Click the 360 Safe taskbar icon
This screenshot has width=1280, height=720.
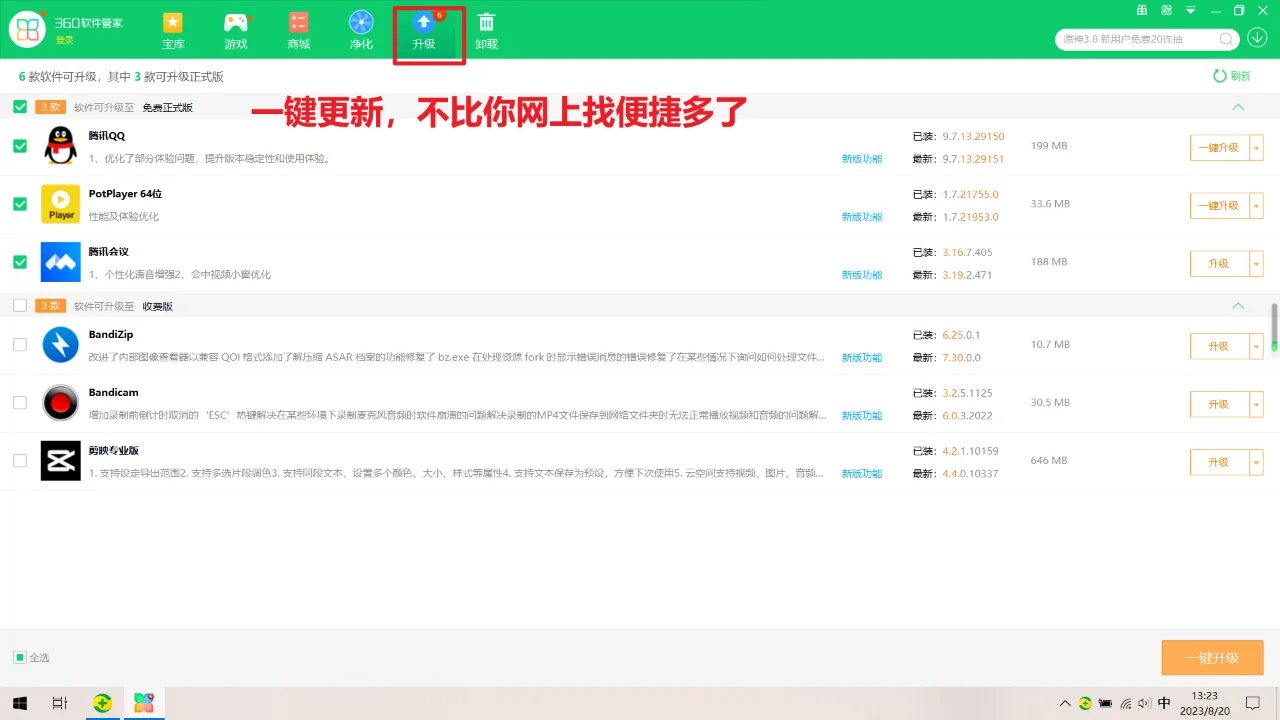[102, 703]
